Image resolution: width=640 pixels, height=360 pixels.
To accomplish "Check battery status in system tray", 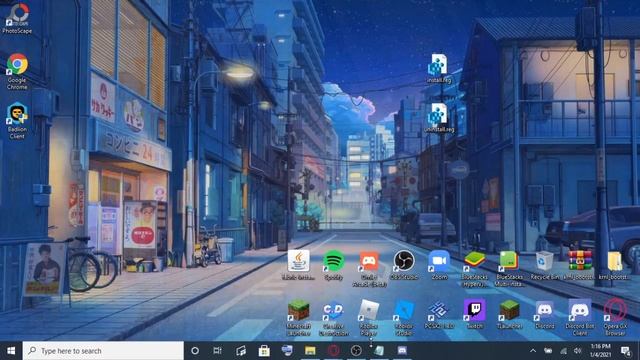I will coord(548,351).
